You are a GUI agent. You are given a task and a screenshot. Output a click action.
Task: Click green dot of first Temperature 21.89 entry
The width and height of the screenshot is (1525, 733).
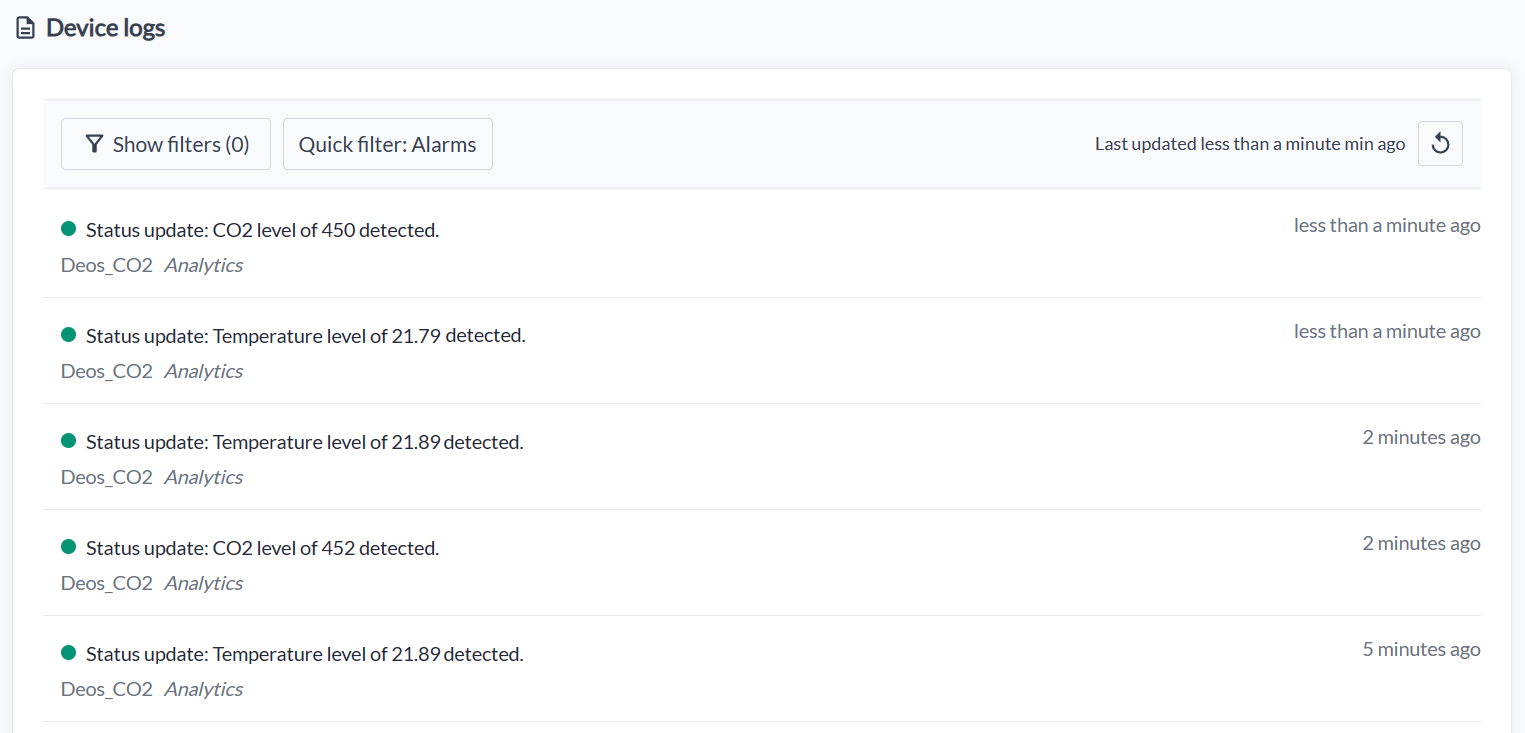[x=69, y=441]
